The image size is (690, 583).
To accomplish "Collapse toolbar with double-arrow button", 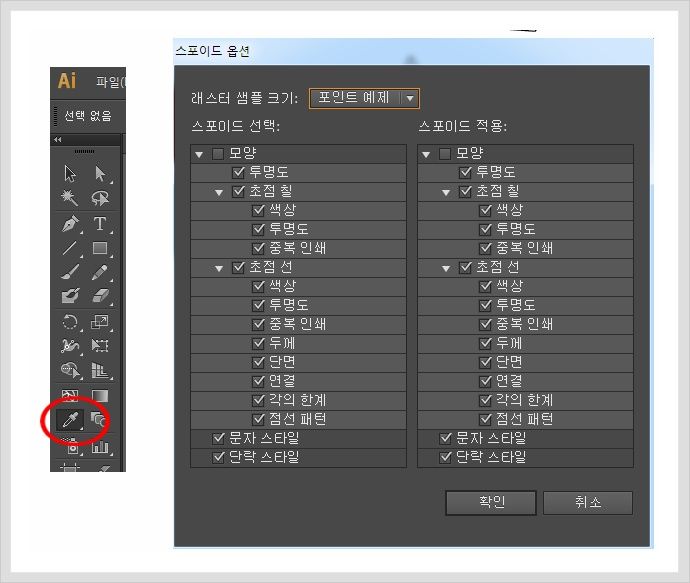I will tap(58, 139).
